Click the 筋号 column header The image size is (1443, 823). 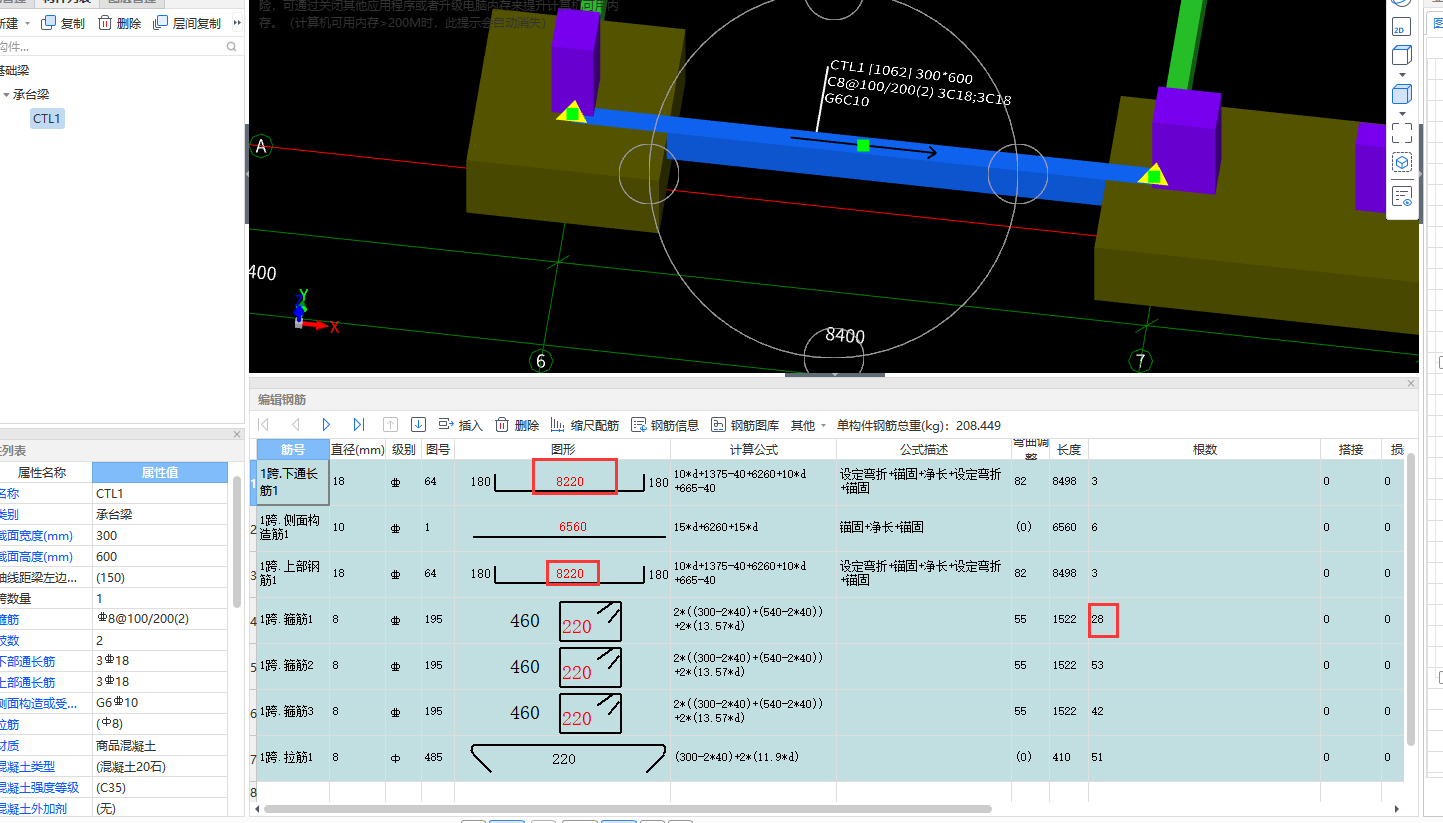pyautogui.click(x=293, y=450)
